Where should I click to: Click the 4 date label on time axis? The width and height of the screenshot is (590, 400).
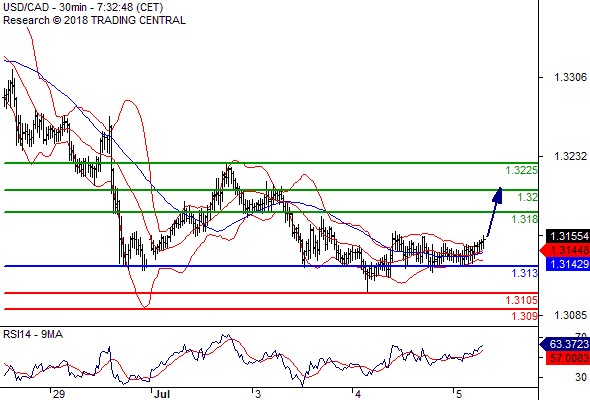[x=358, y=394]
